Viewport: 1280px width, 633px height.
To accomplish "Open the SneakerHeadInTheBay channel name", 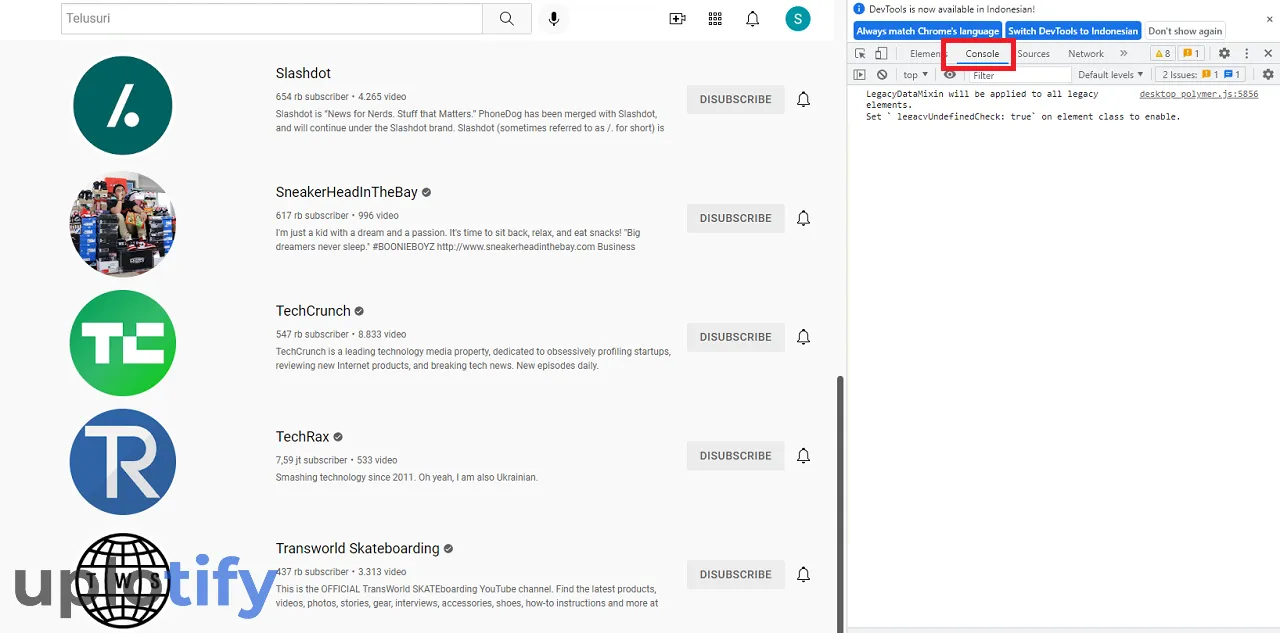I will [x=347, y=192].
